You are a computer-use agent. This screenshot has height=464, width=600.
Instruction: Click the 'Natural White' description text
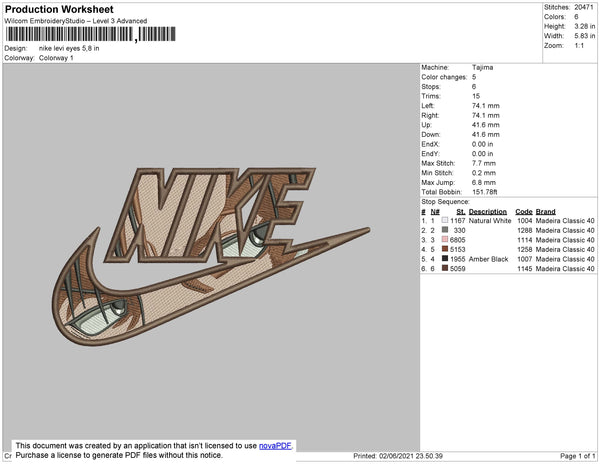click(x=490, y=221)
